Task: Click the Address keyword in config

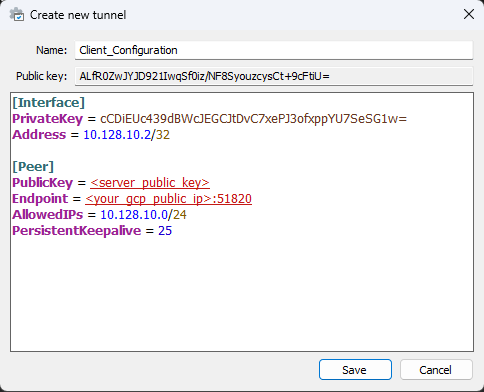Action: (39, 135)
